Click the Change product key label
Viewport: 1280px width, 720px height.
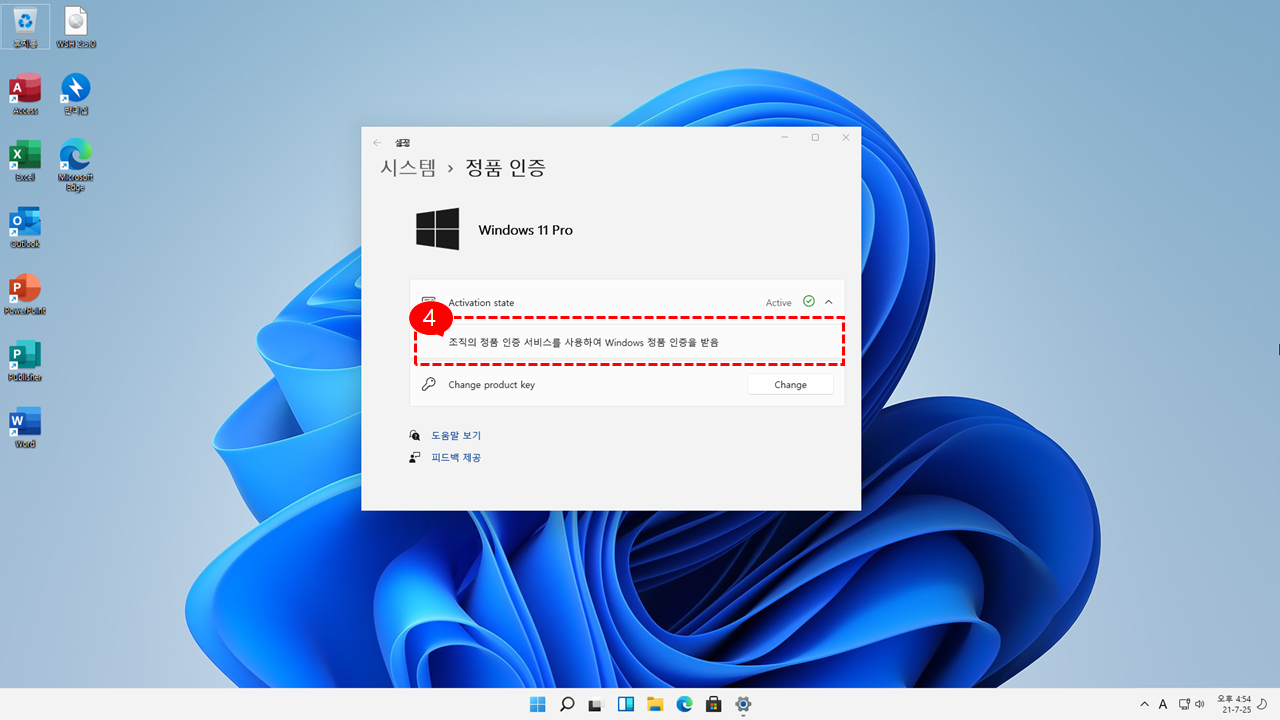[491, 384]
